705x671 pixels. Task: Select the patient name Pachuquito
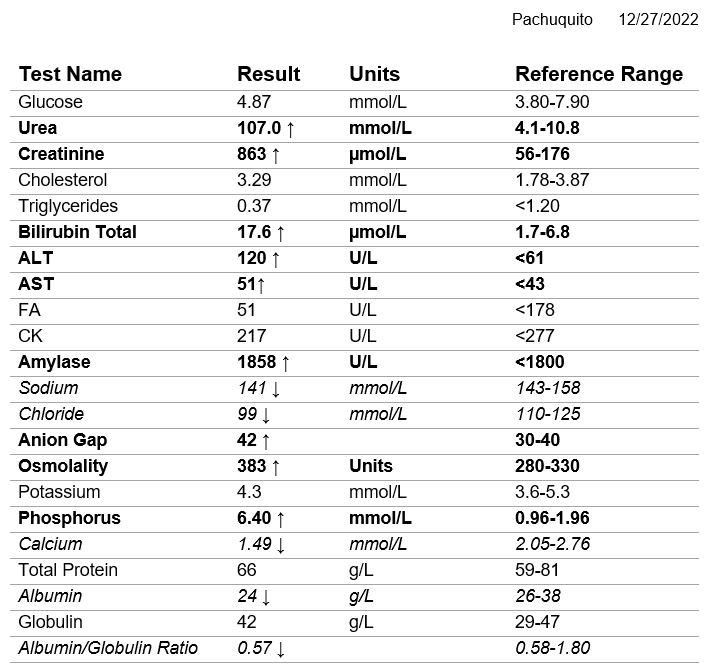(x=552, y=20)
